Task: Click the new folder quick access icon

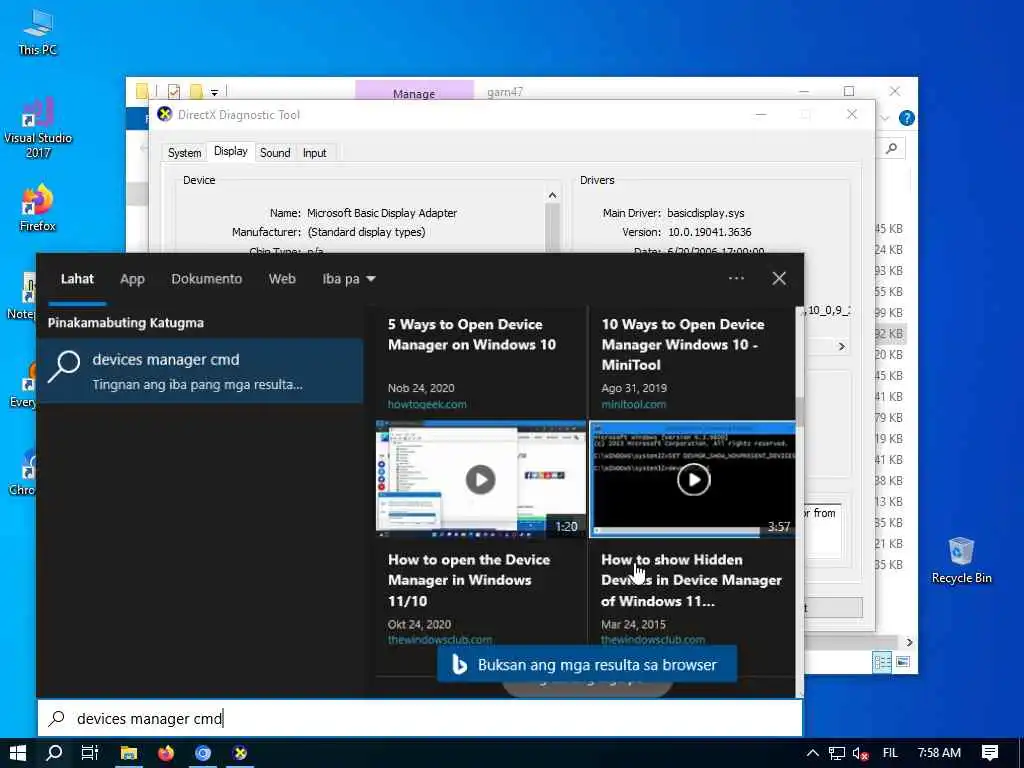Action: pyautogui.click(x=196, y=91)
